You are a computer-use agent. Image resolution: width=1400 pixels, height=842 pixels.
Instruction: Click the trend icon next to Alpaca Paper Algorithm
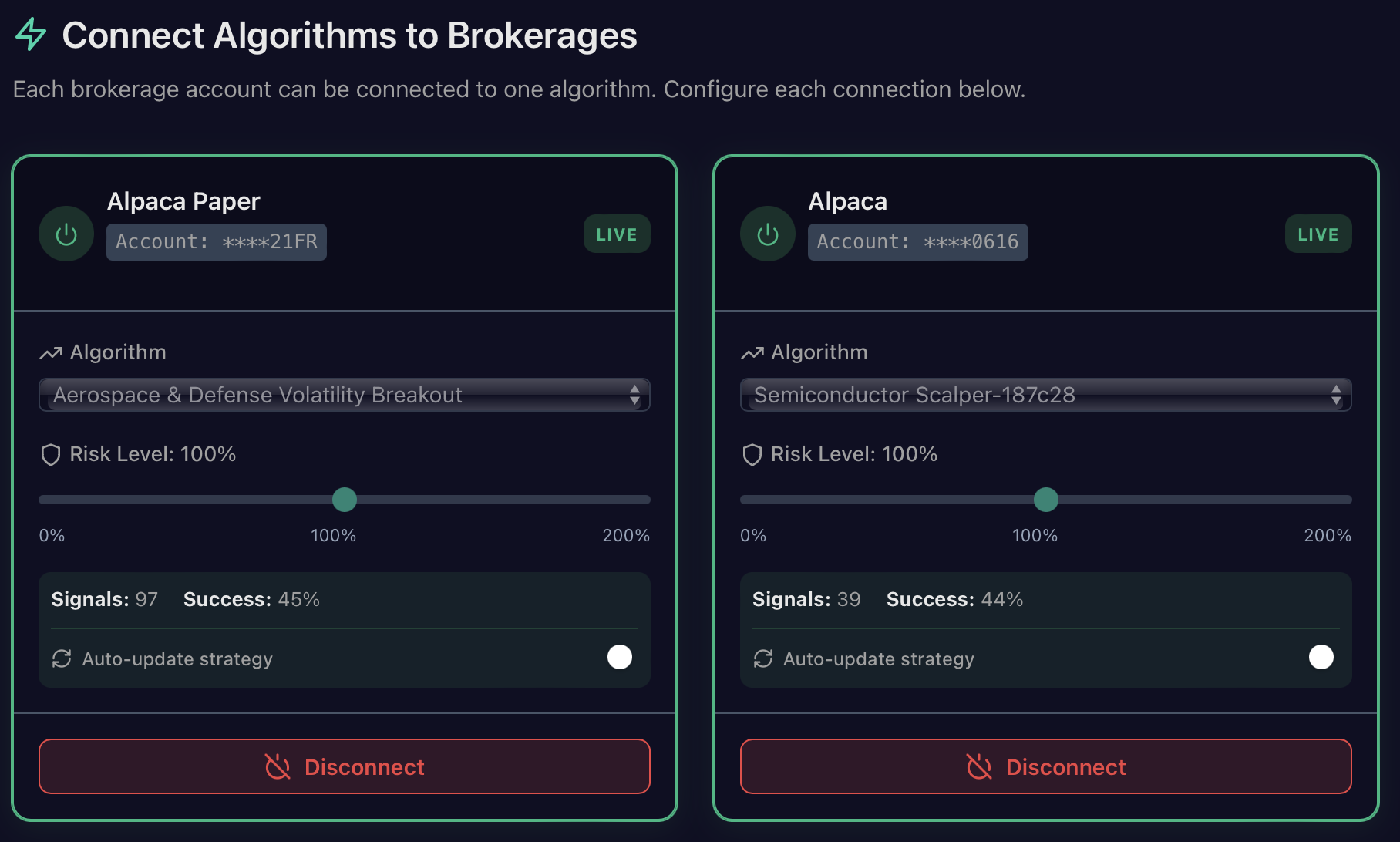pyautogui.click(x=51, y=353)
